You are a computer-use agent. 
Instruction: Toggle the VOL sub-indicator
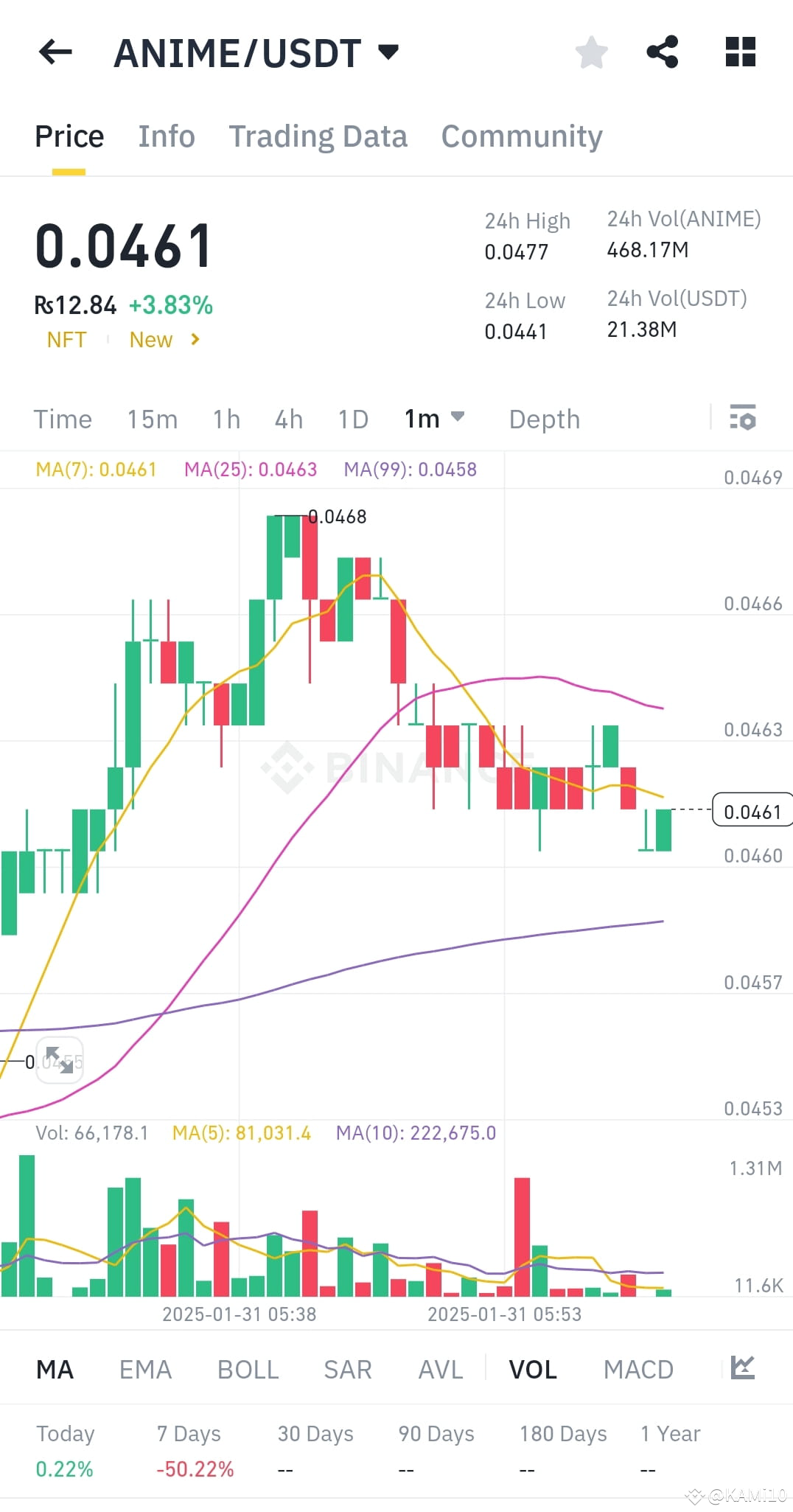tap(533, 1369)
